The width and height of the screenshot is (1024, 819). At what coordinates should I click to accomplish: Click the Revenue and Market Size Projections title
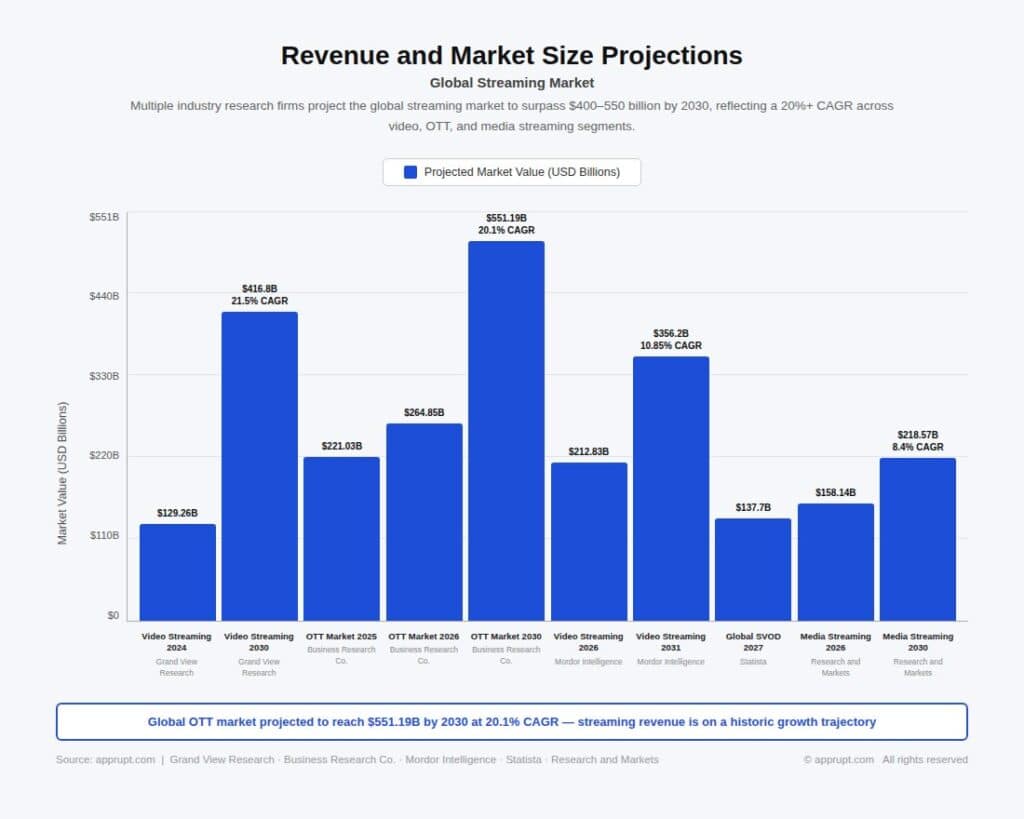tap(511, 55)
